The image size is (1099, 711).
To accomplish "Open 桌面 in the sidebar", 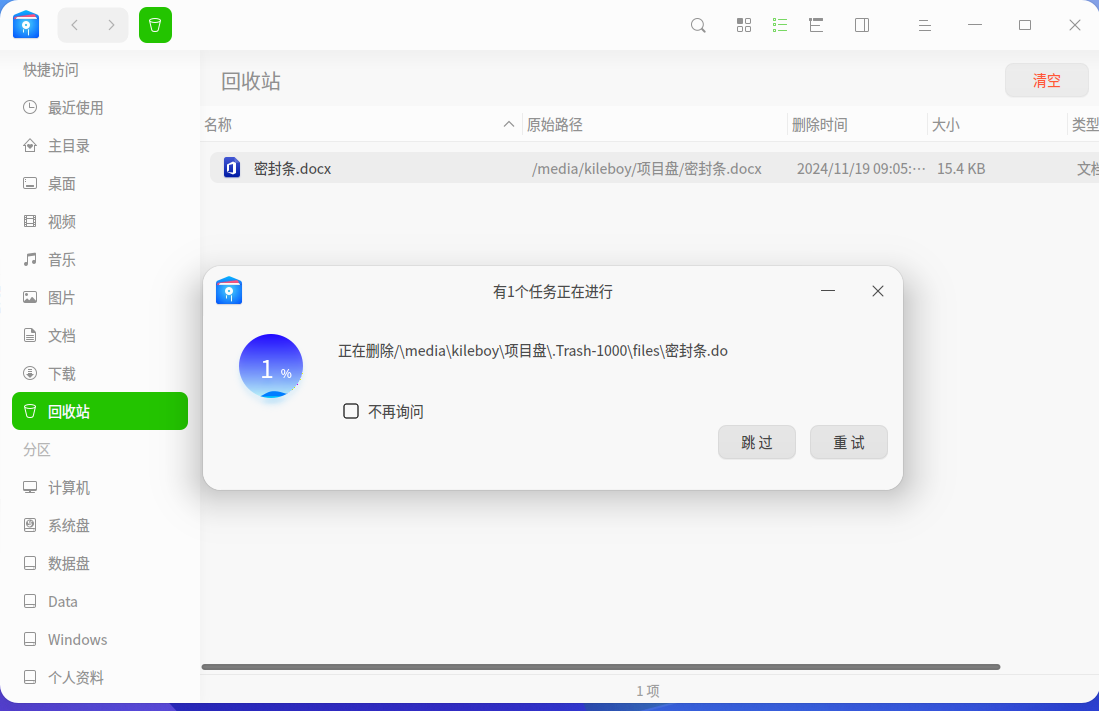I will [x=100, y=184].
